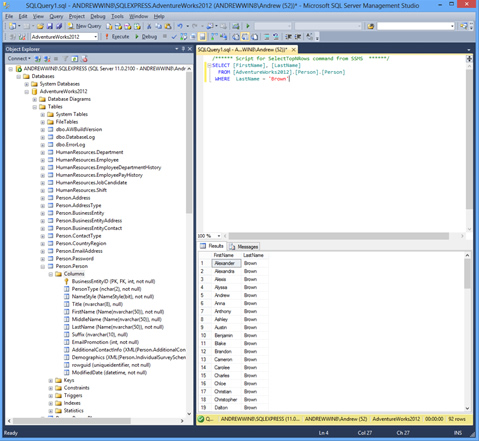Viewport: 479px width, 441px height.
Task: Expand the HumanResources.Employee table node
Action: point(43,160)
